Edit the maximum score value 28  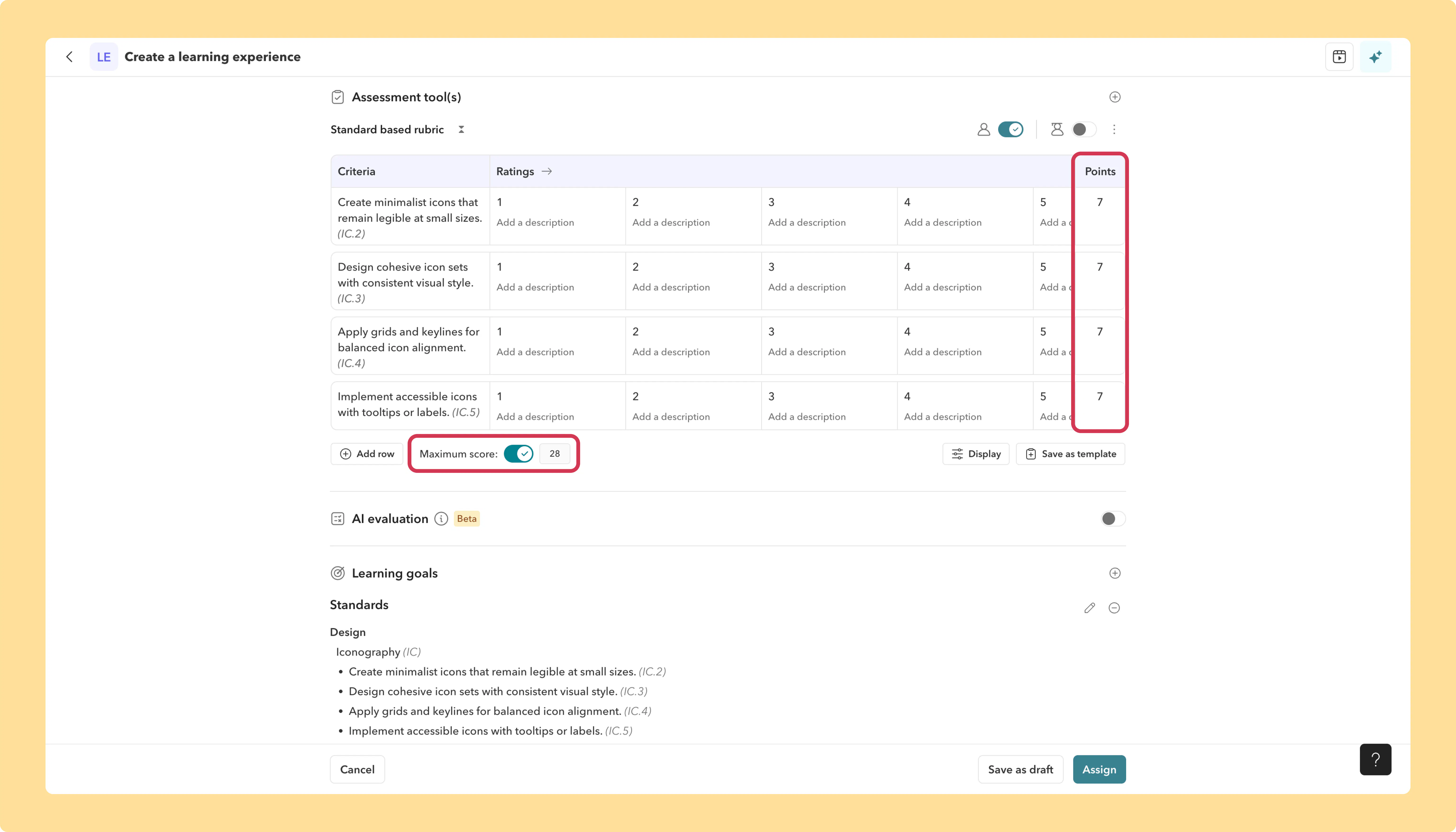coord(554,454)
